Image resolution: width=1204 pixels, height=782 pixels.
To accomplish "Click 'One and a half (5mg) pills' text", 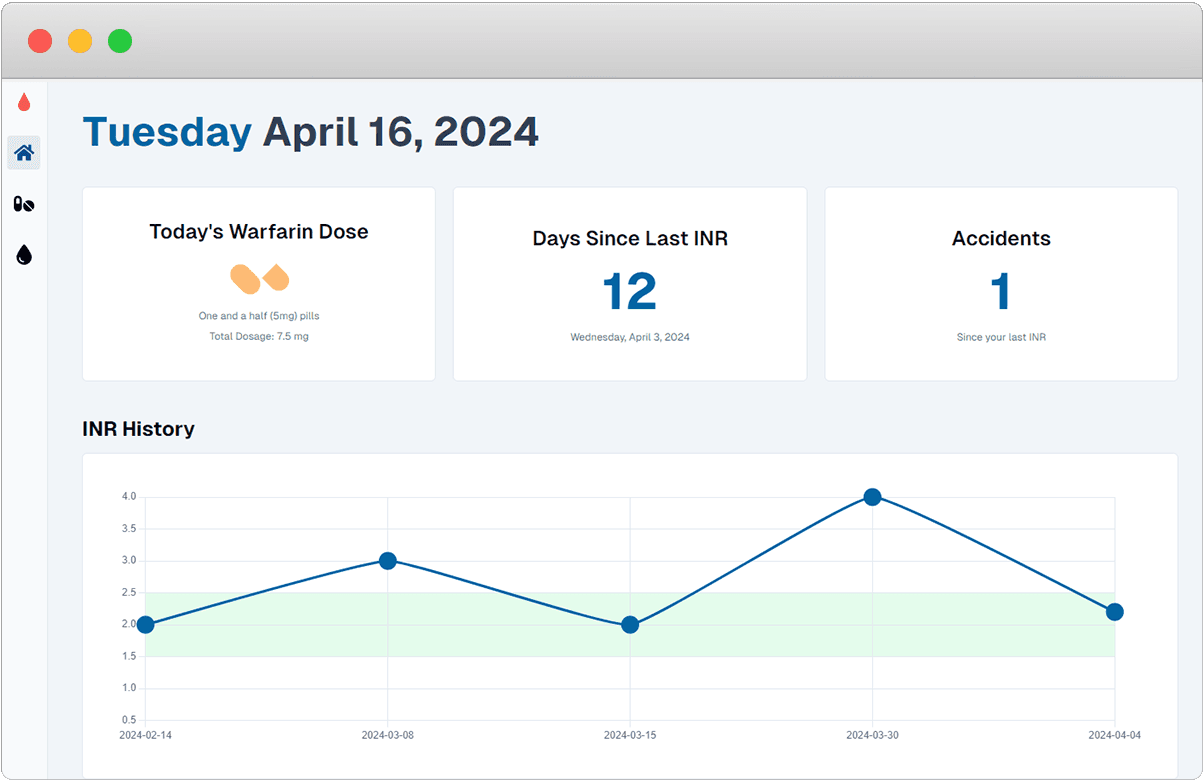I will [x=259, y=316].
